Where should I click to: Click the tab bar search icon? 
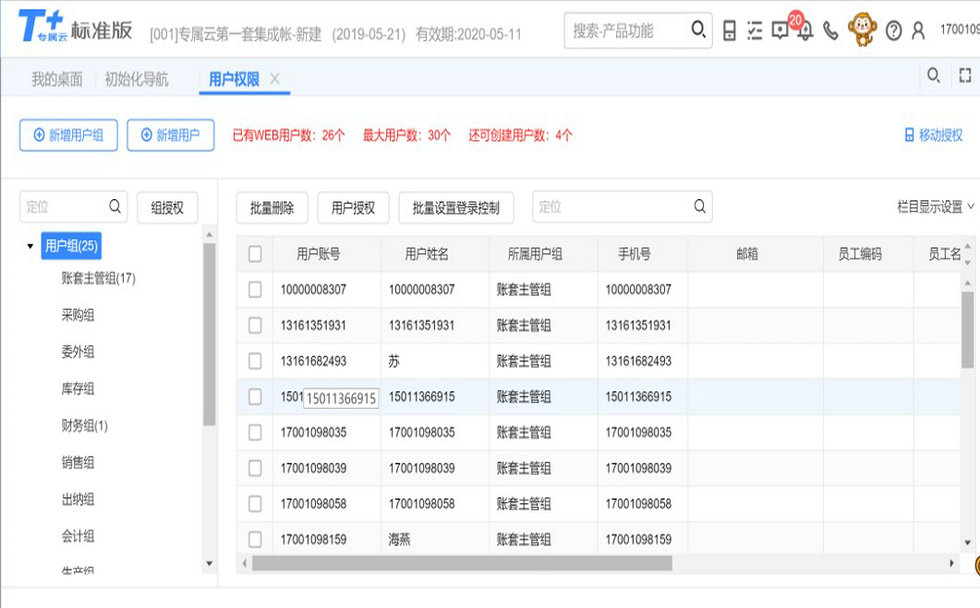point(933,76)
